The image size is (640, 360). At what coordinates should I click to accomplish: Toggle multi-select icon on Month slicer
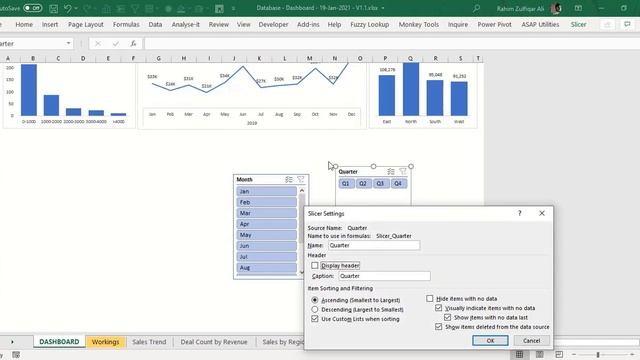289,179
